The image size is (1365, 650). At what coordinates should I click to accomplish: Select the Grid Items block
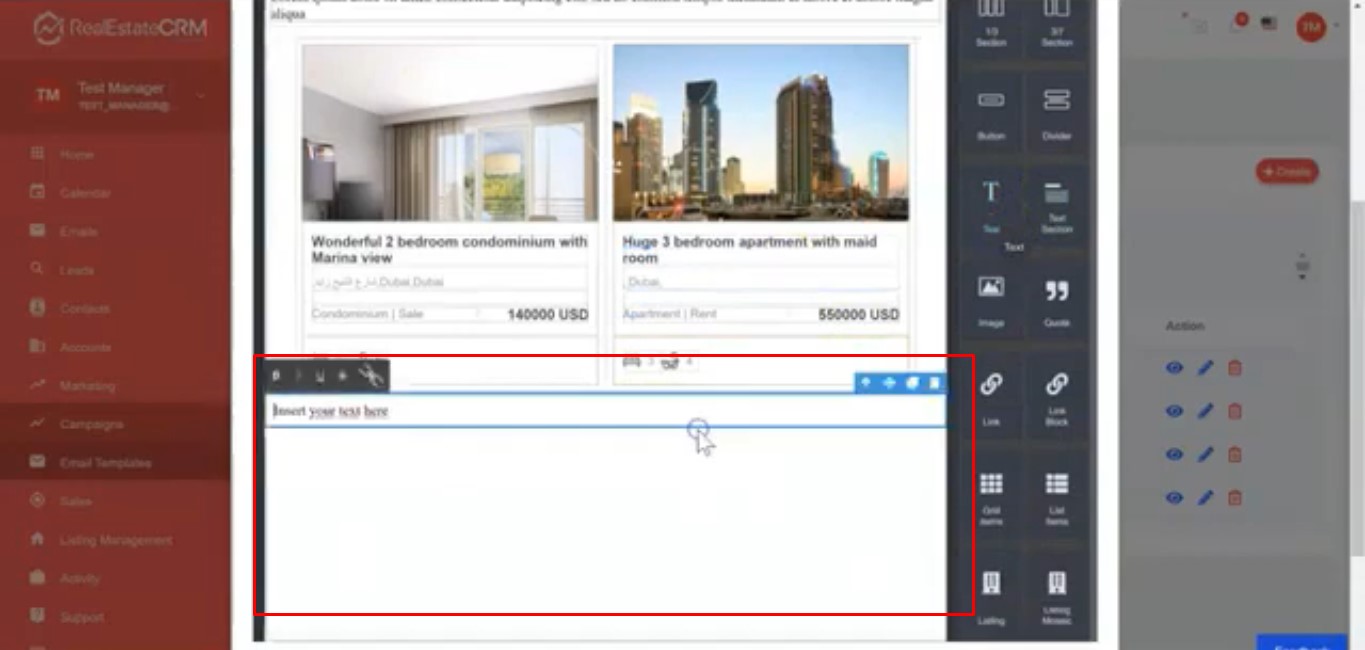(x=991, y=493)
